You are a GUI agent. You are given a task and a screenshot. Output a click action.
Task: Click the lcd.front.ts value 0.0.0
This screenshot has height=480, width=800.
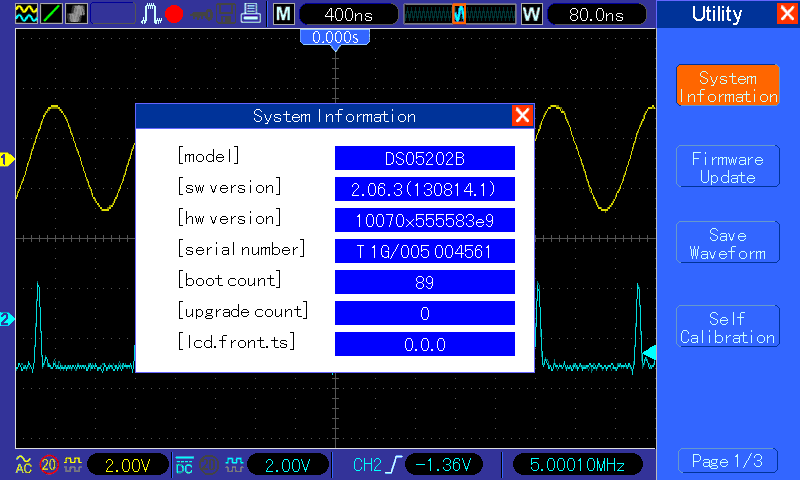click(x=424, y=344)
